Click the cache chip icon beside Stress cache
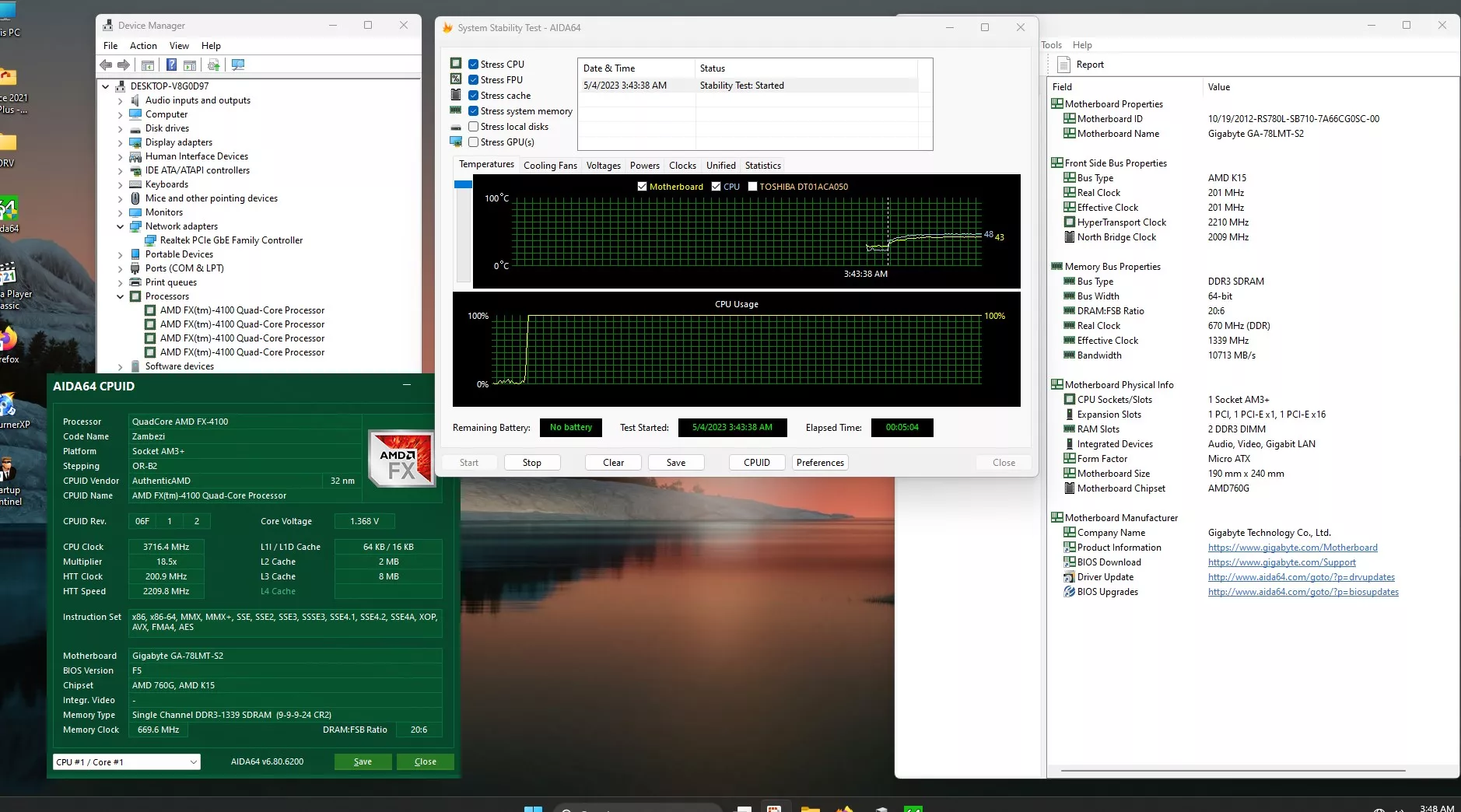This screenshot has width=1461, height=812. click(456, 95)
